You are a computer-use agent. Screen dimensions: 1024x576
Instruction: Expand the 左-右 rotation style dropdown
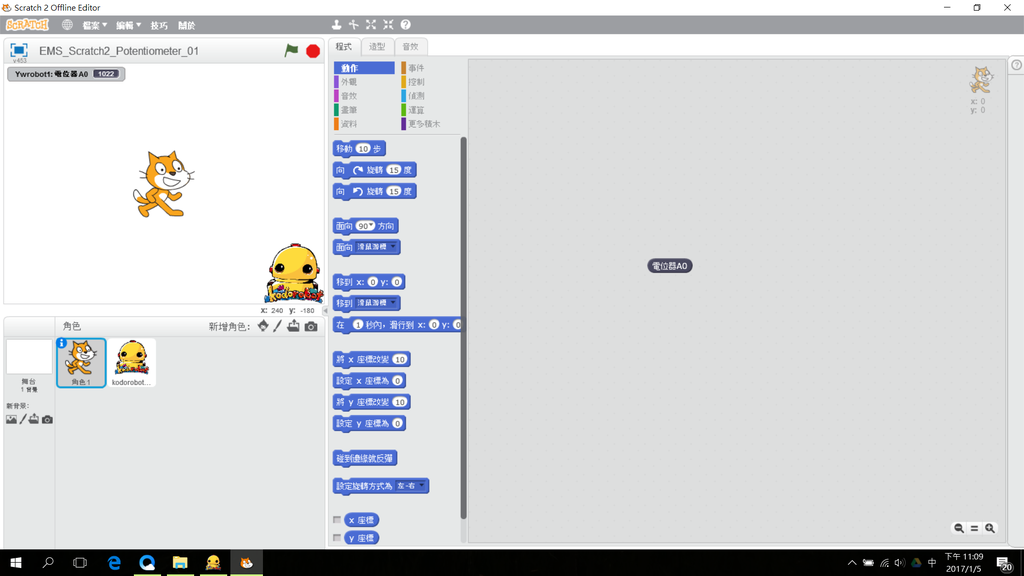(422, 486)
